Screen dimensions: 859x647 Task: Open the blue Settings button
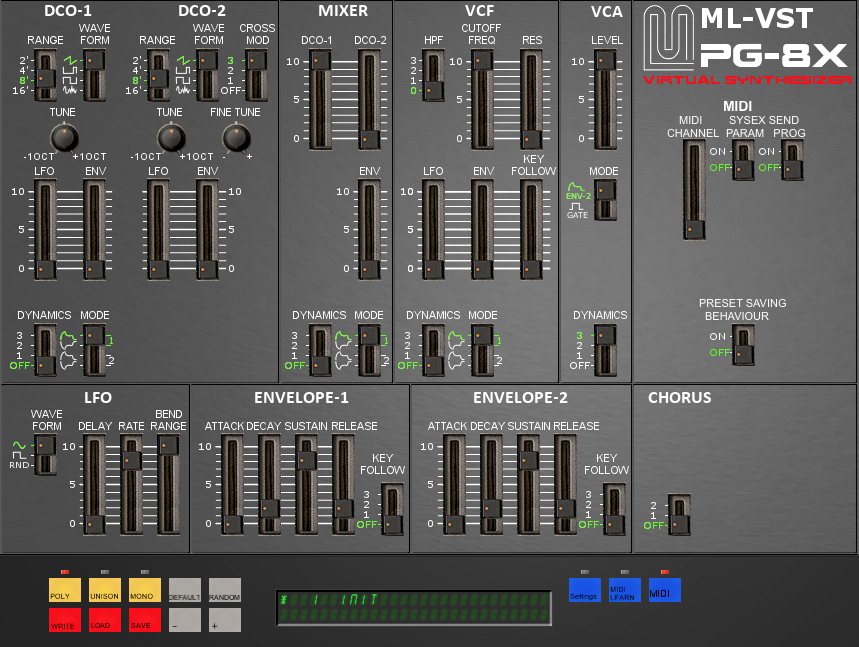click(x=584, y=589)
